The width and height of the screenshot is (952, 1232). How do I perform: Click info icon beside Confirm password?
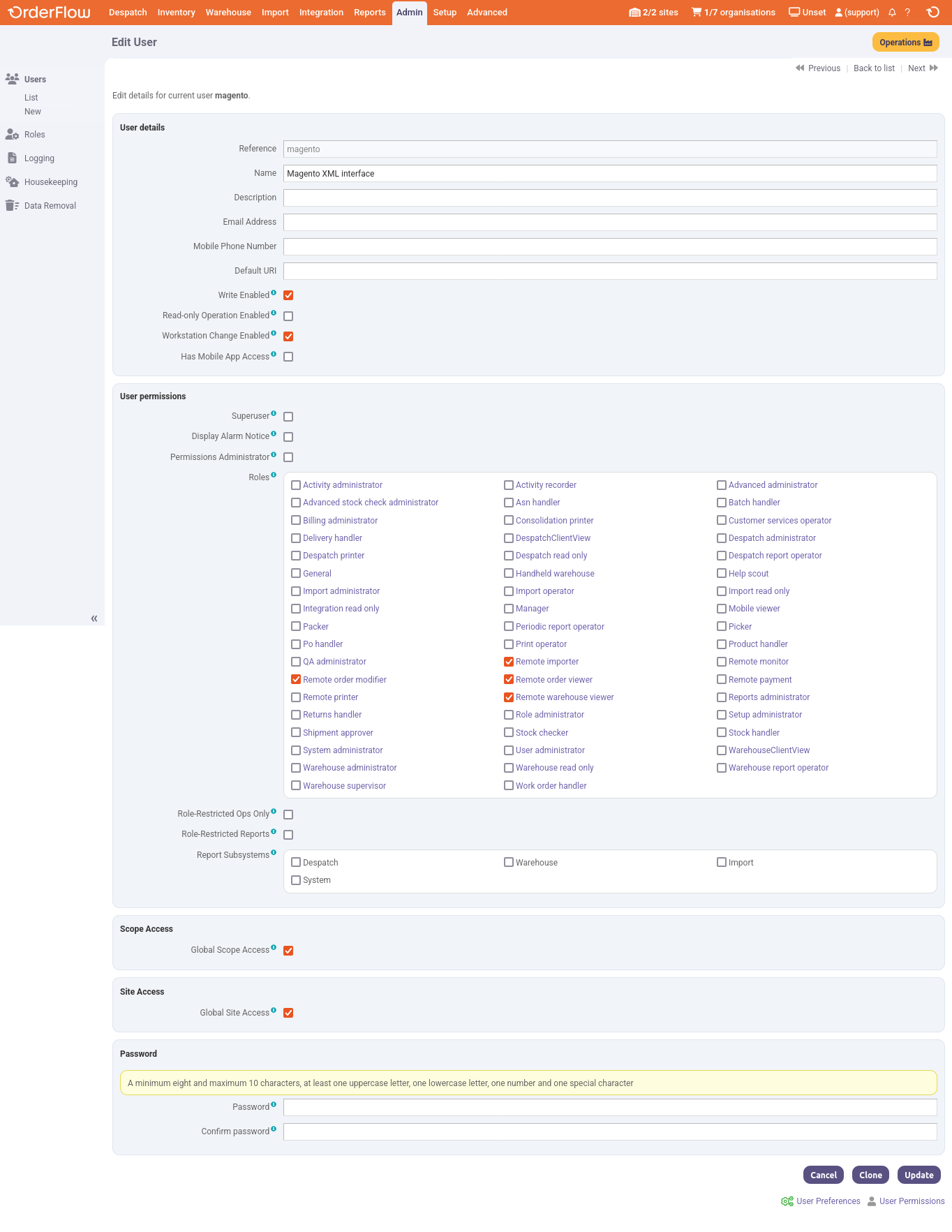pos(274,1129)
